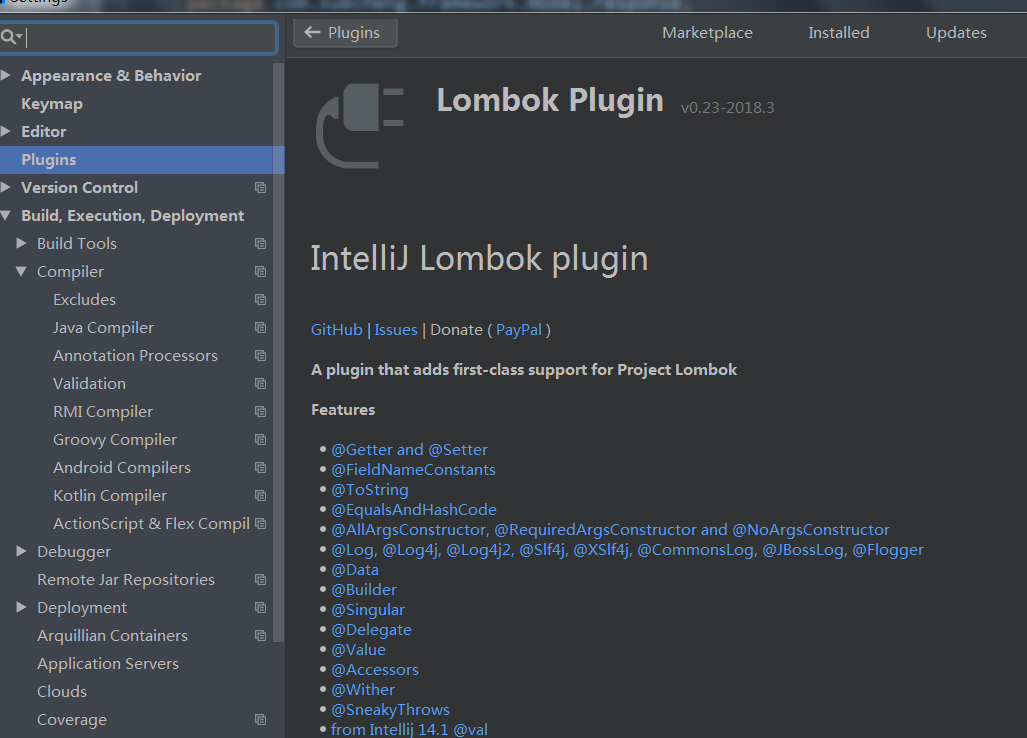Expand Build Tools node
The image size is (1027, 738).
coord(22,243)
